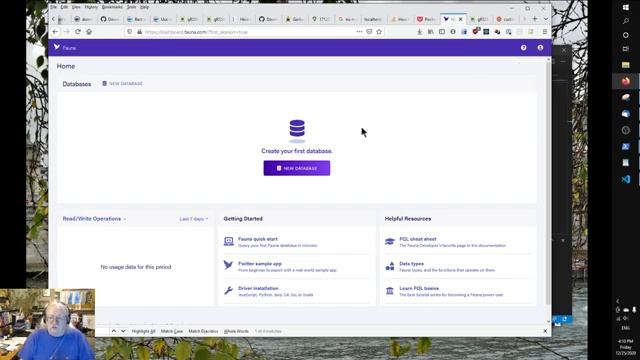Close the active Fauna tab
Image resolution: width=640 pixels, height=360 pixels.
(x=461, y=19)
